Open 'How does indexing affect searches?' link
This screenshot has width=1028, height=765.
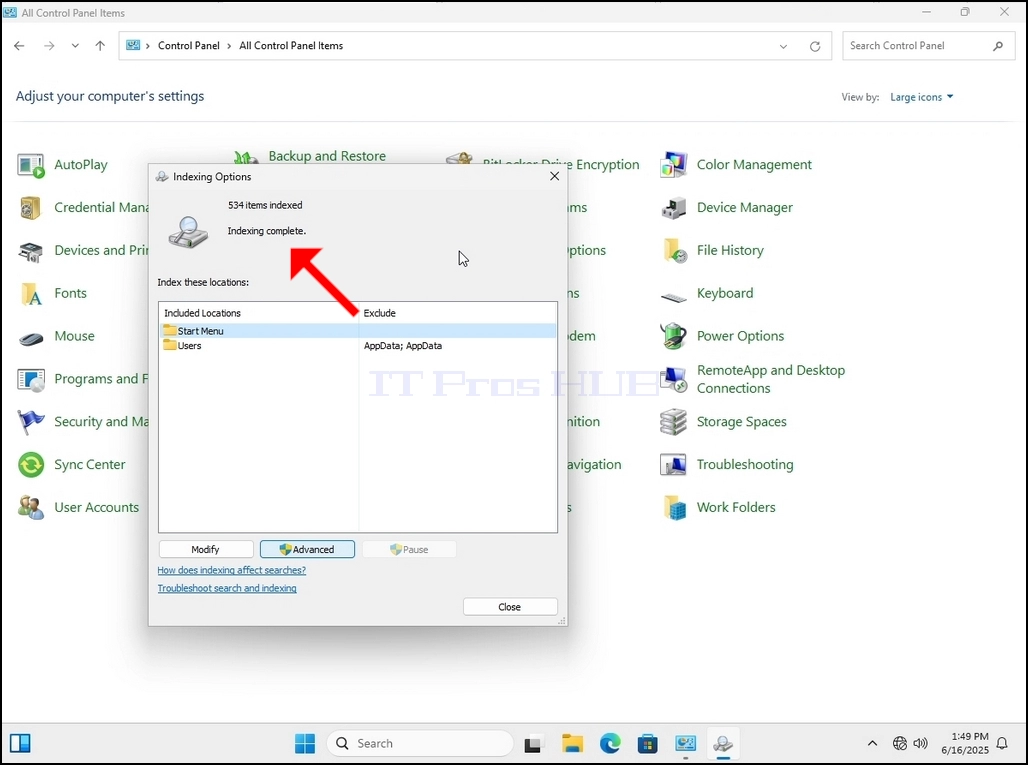point(231,570)
